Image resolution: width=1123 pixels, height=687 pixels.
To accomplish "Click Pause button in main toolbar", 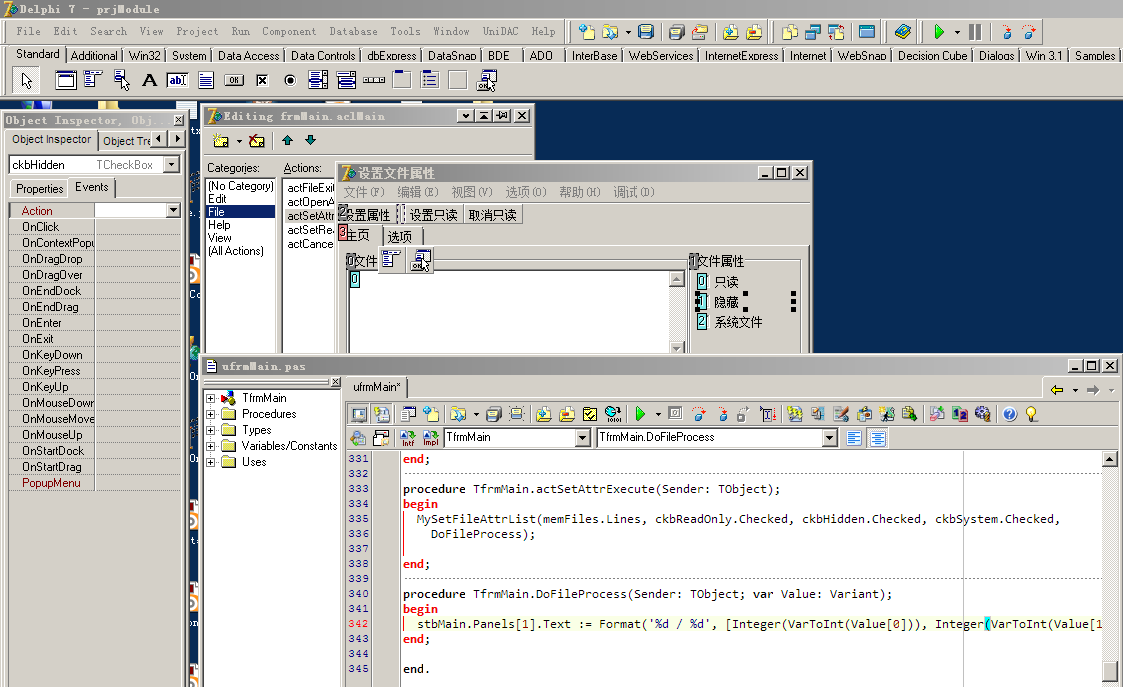I will [975, 32].
